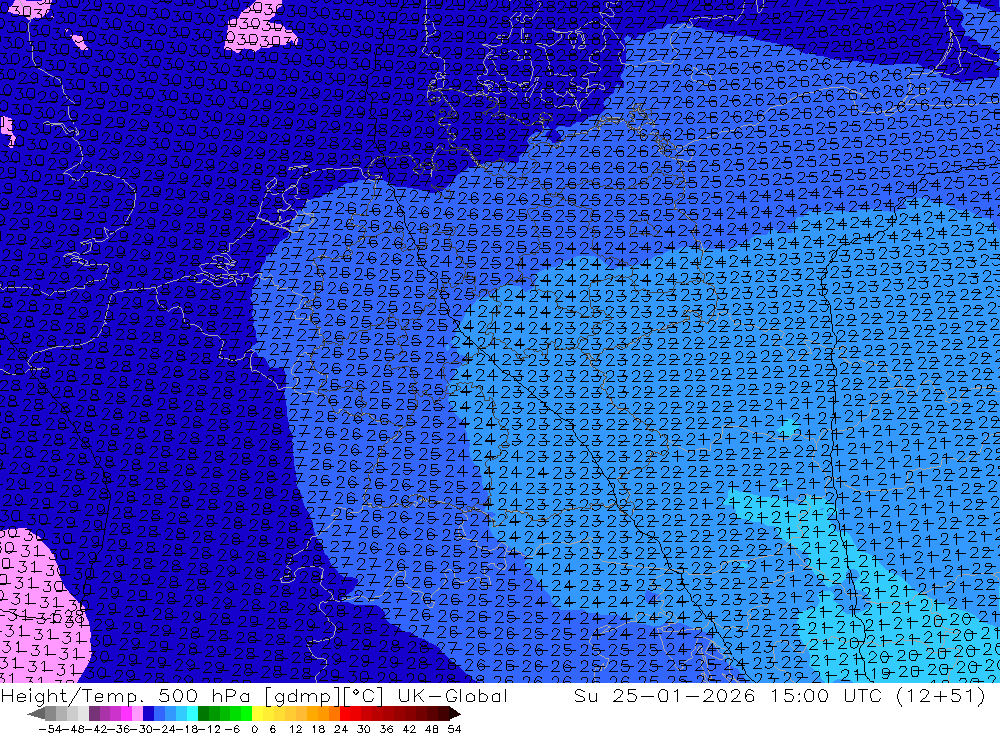
Task: Pick the brightest green swatch near -6
Action: point(246,714)
